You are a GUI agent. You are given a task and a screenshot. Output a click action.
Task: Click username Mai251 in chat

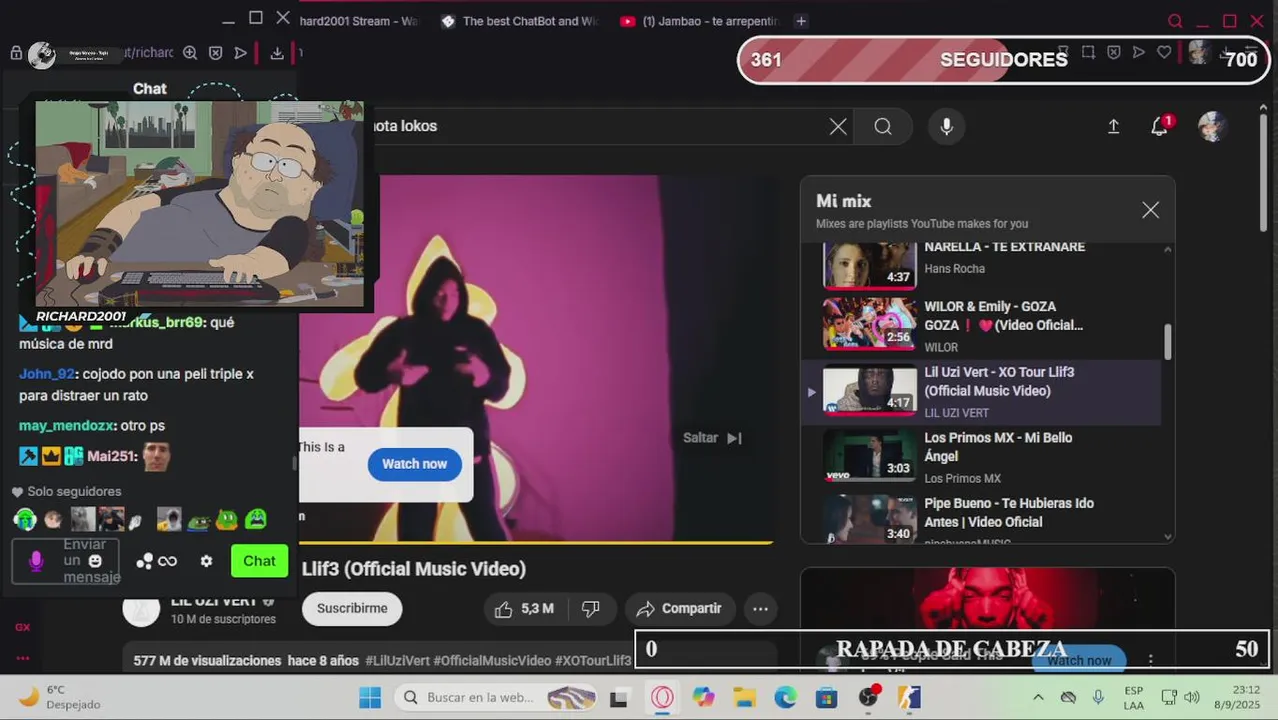coord(111,456)
